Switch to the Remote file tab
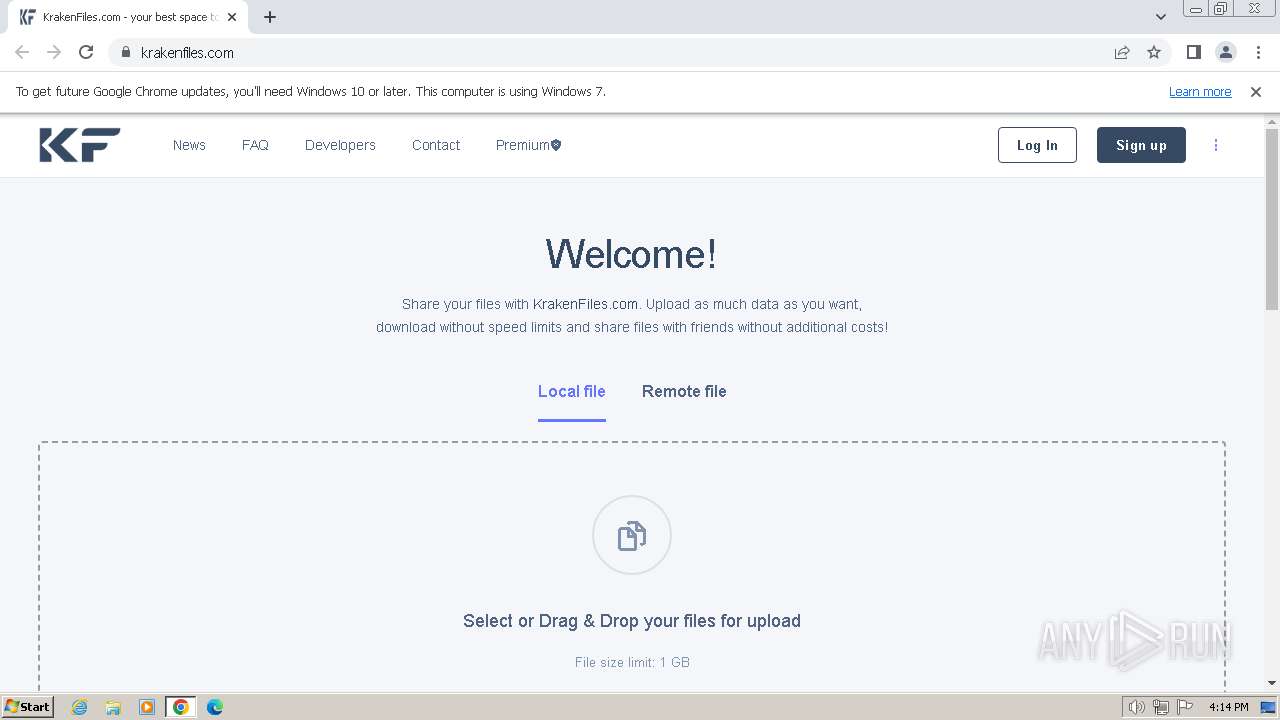This screenshot has width=1280, height=720. 684,391
